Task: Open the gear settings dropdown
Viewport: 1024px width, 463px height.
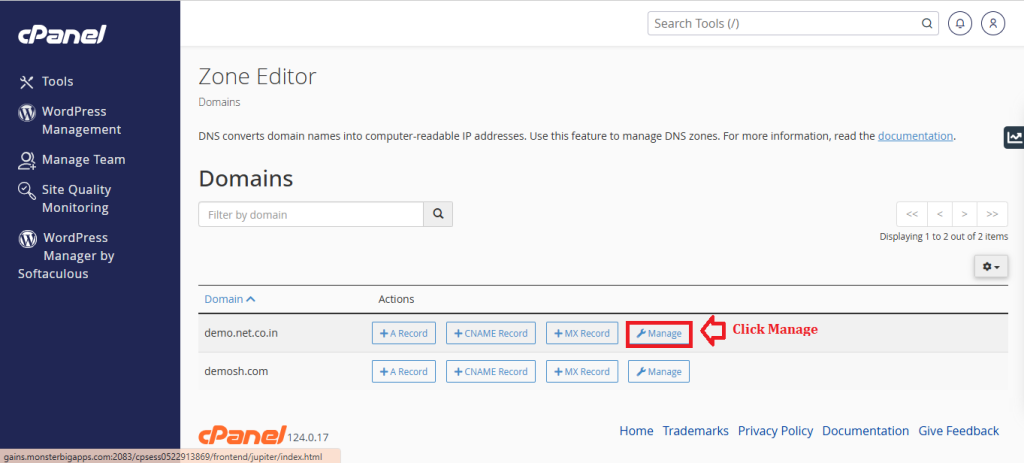Action: [991, 266]
